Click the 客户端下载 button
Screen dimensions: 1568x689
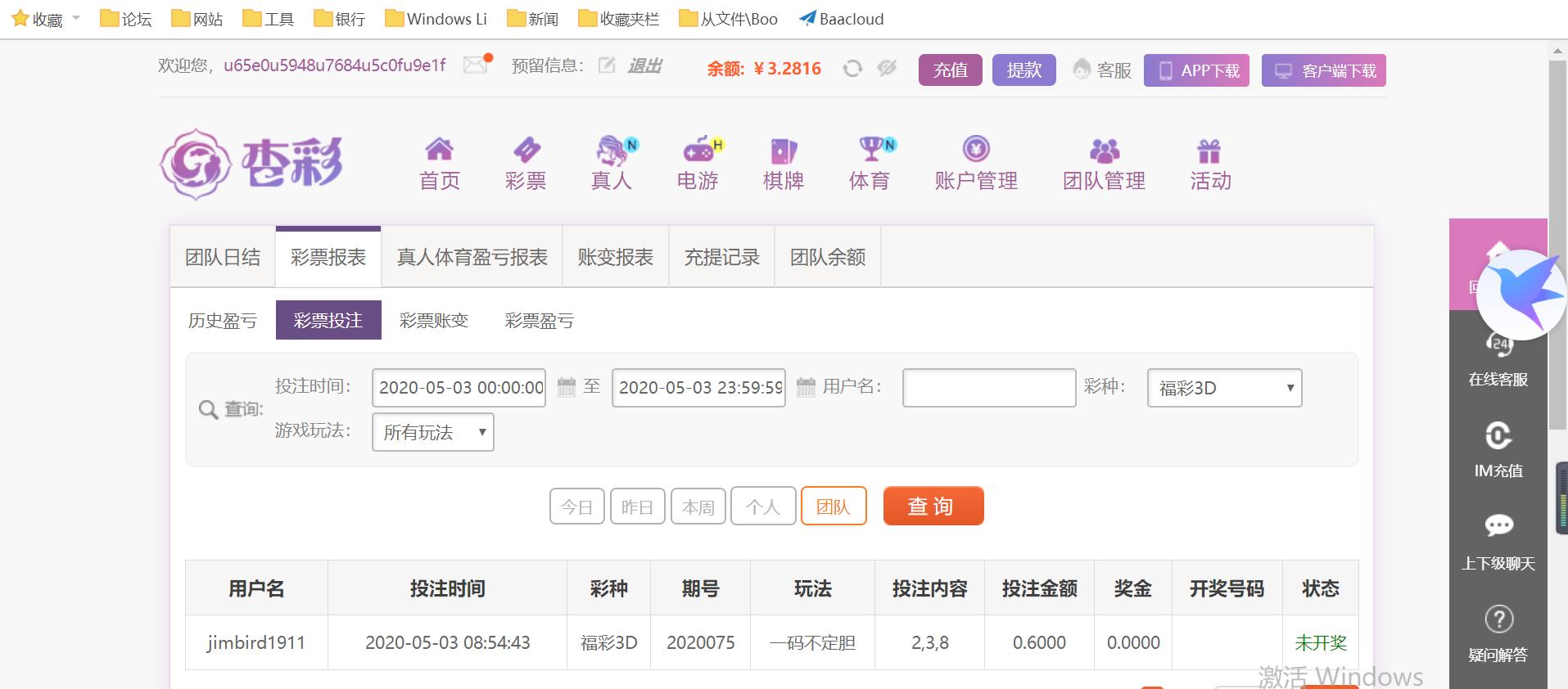tap(1324, 70)
